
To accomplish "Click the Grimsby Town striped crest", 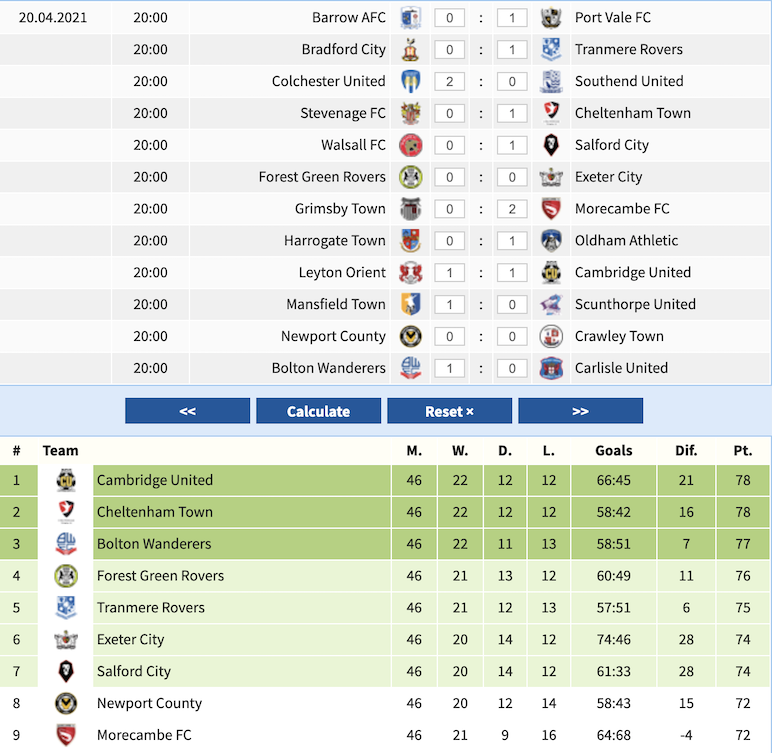I will coord(410,209).
